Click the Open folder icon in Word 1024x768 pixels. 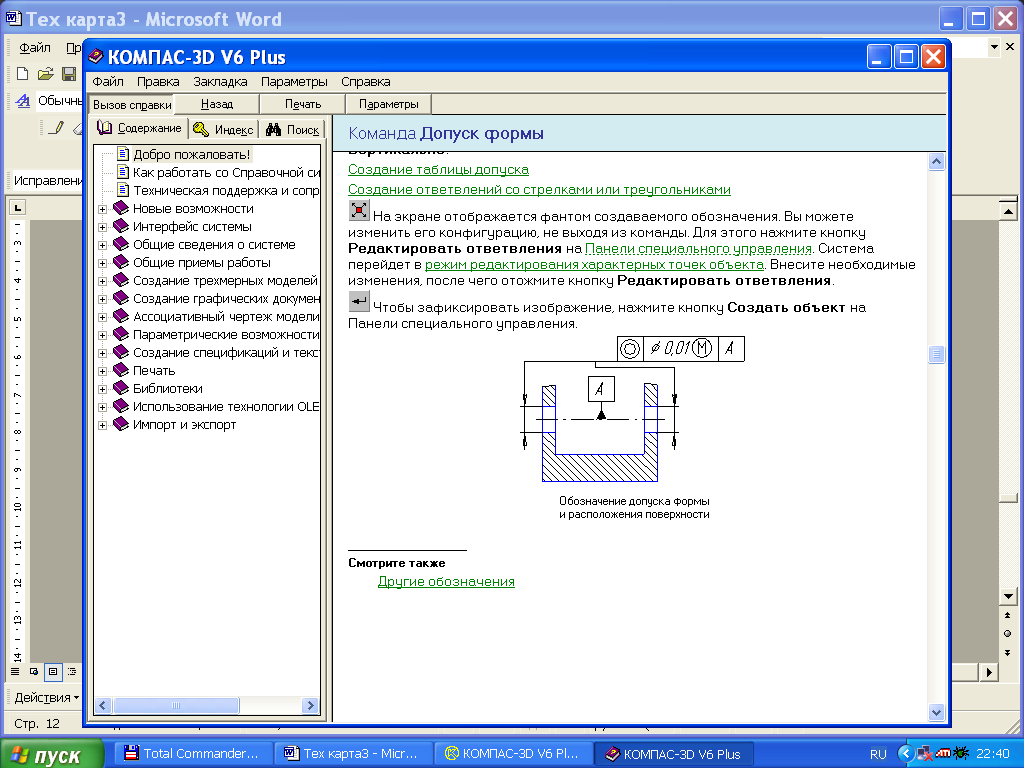46,74
